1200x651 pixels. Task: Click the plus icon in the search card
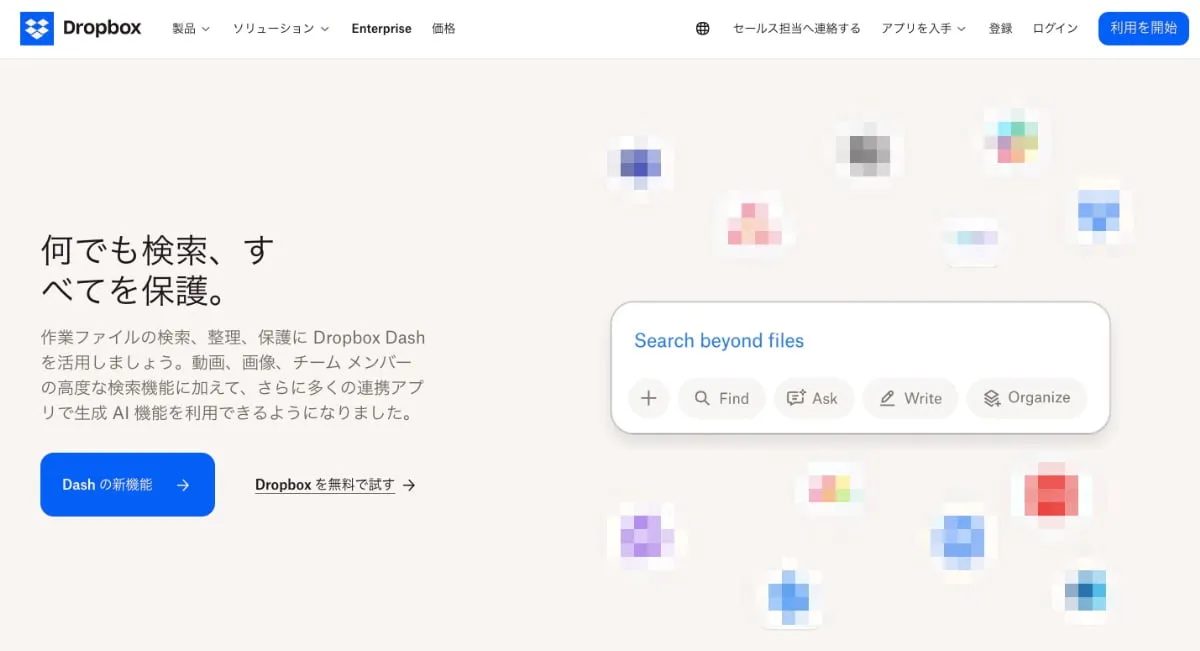pyautogui.click(x=648, y=398)
